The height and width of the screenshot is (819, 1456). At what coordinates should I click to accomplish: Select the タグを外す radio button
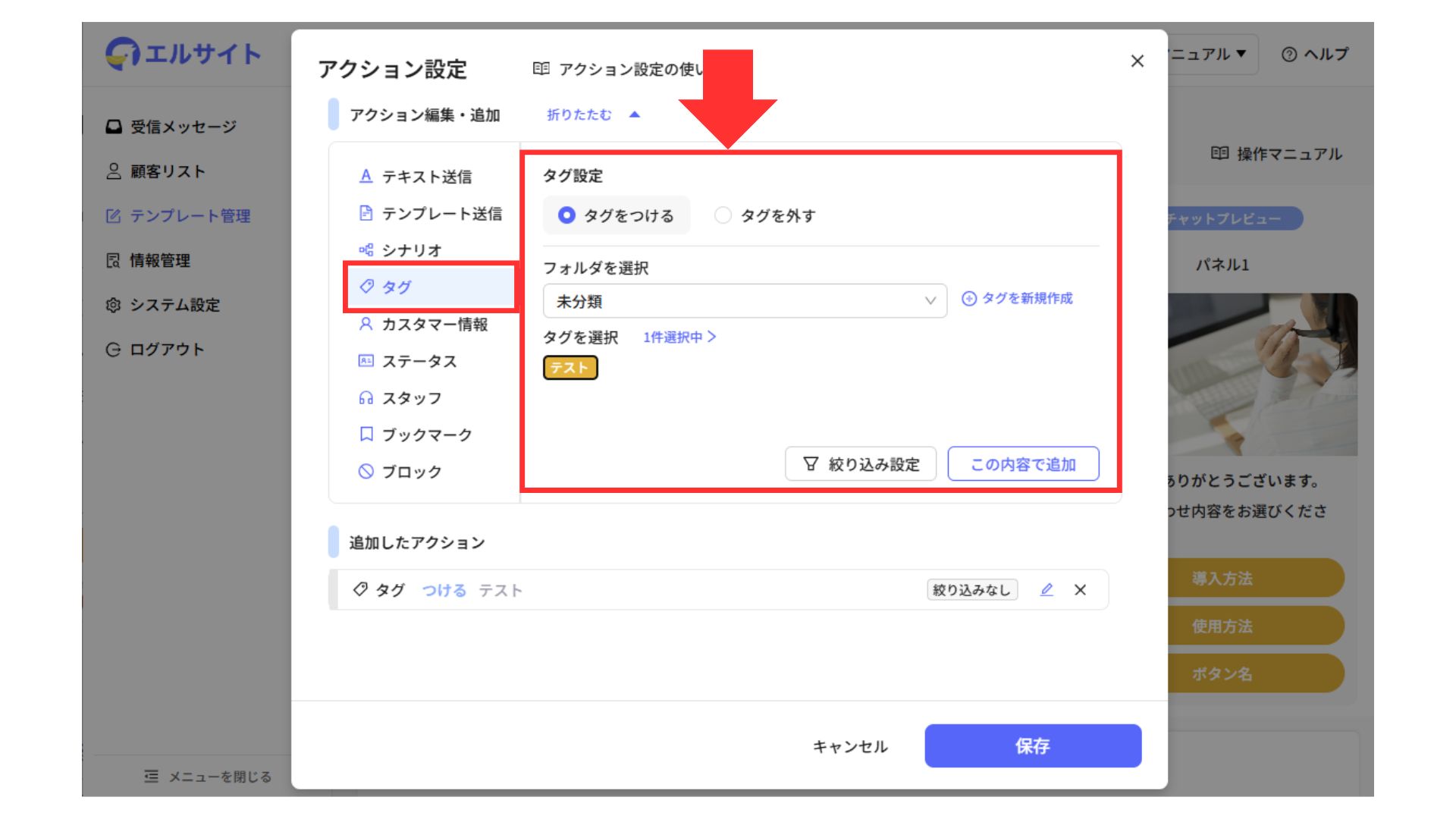[723, 215]
